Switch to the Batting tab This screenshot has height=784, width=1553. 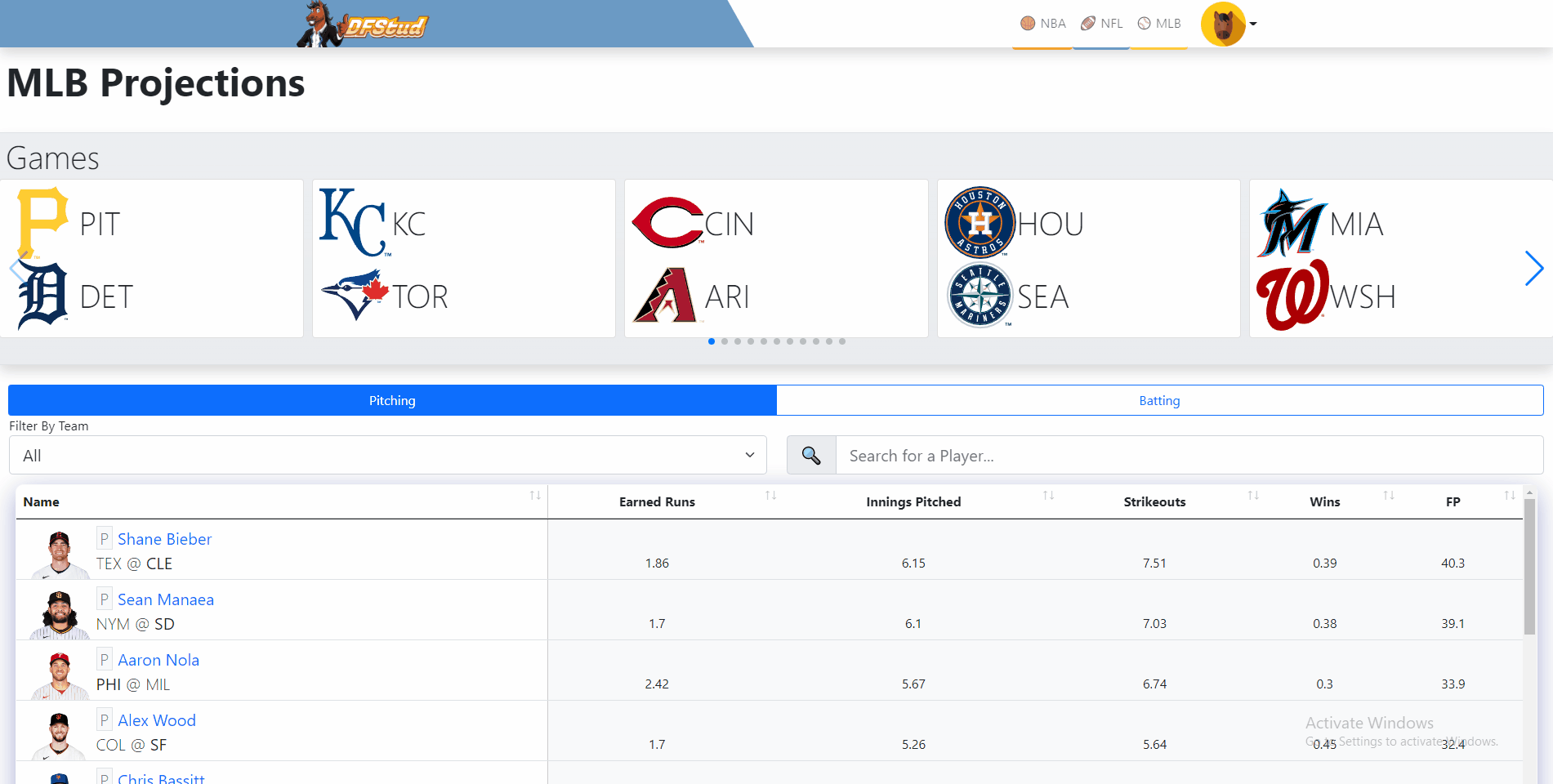point(1160,400)
